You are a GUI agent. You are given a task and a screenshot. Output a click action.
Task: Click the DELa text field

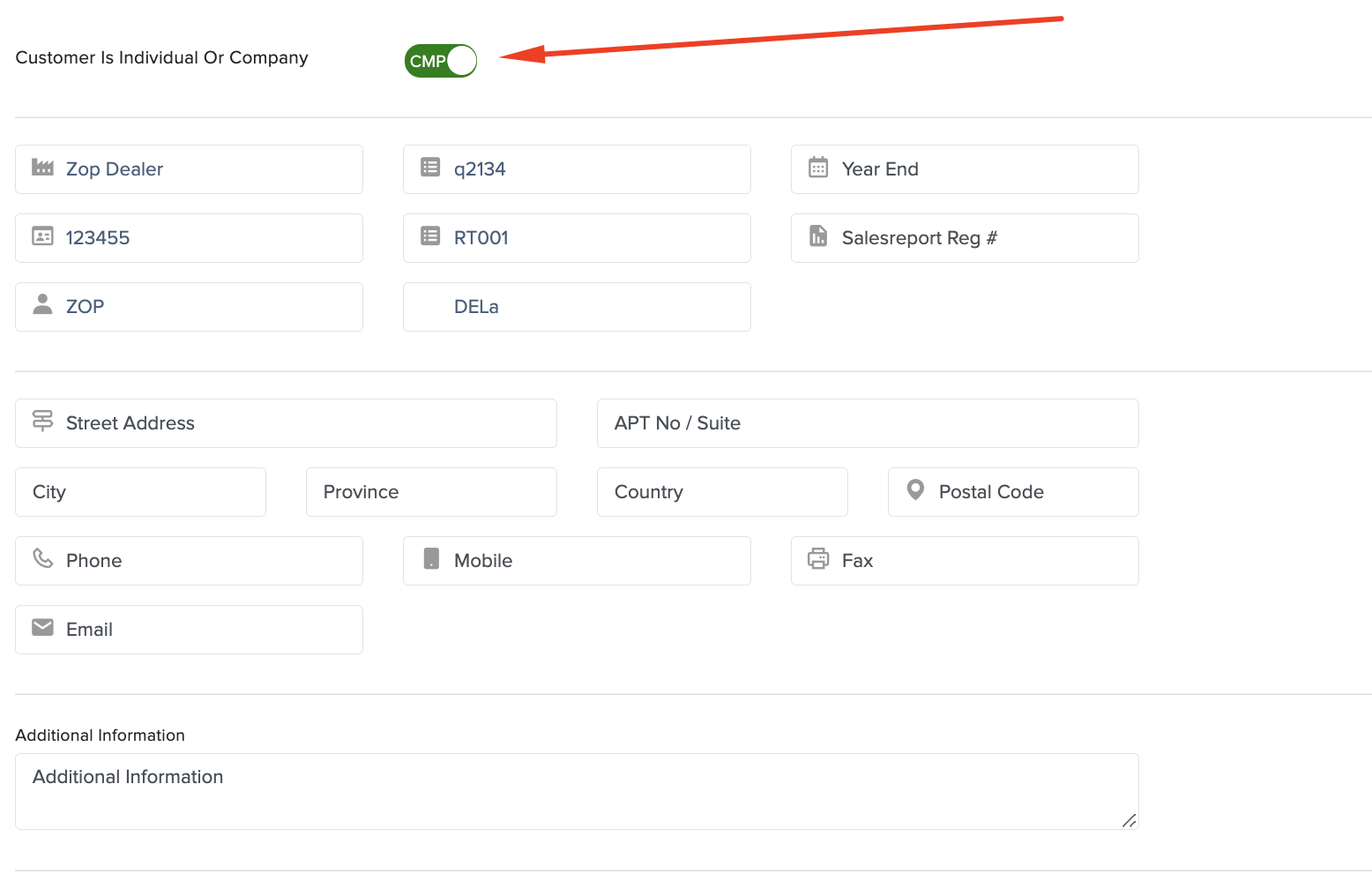point(577,307)
